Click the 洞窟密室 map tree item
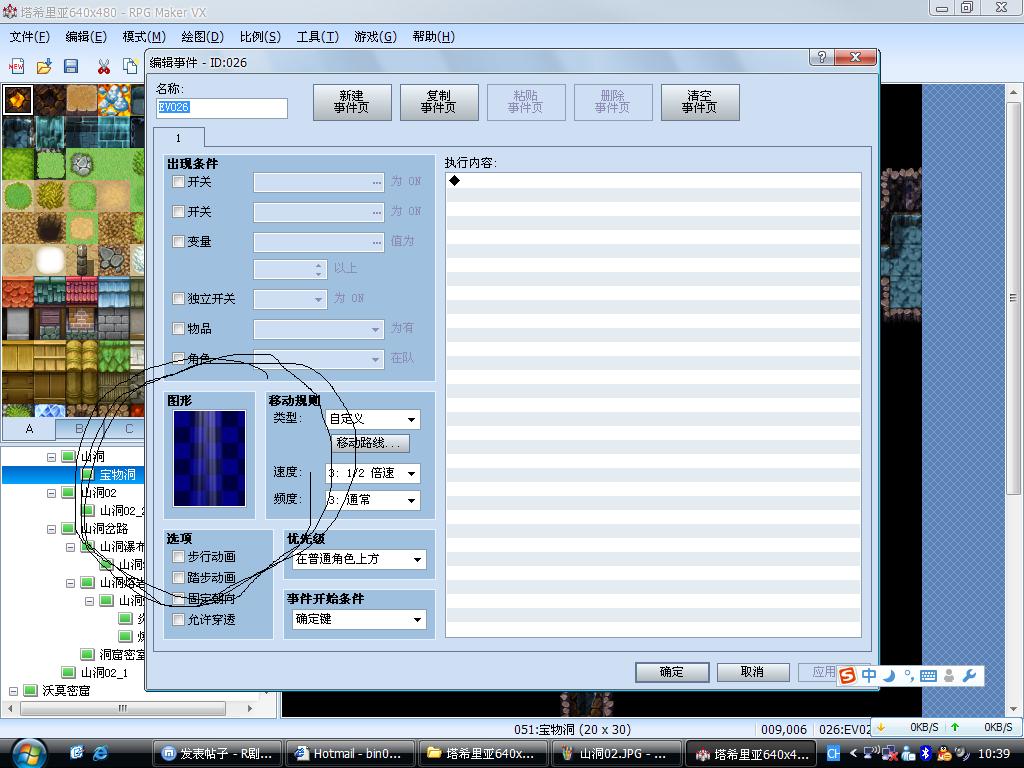The height and width of the screenshot is (768, 1024). [121, 654]
